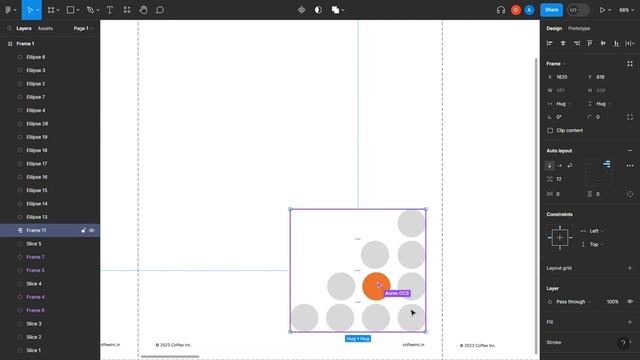640x360 pixels.
Task: Open Frame type dropdown in Design panel
Action: 556,64
